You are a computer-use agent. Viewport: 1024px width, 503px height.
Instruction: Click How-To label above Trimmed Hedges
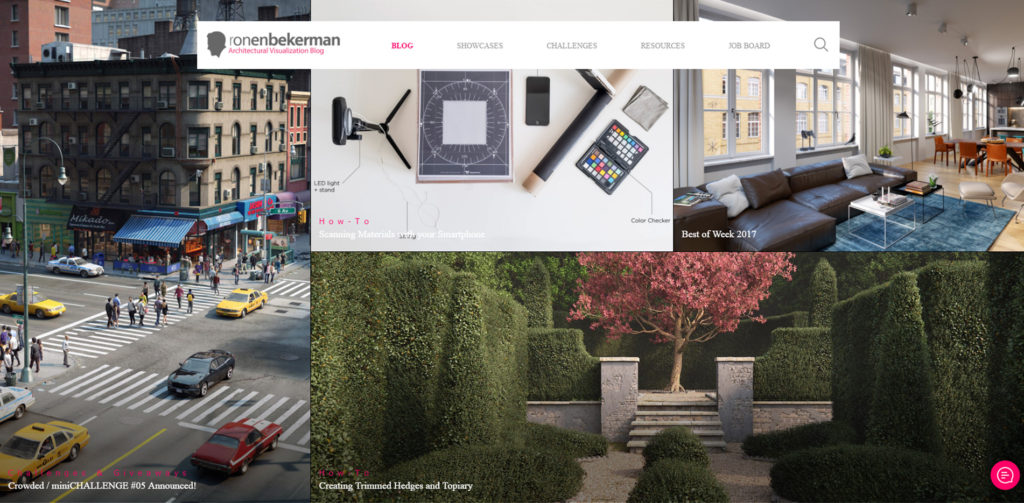coord(345,473)
